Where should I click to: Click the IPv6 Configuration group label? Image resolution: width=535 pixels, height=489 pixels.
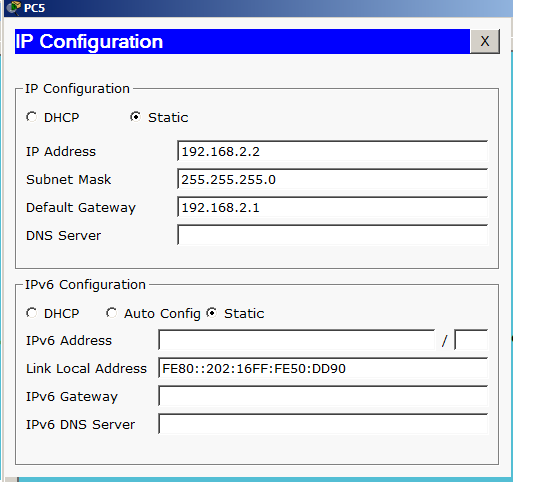pos(85,285)
